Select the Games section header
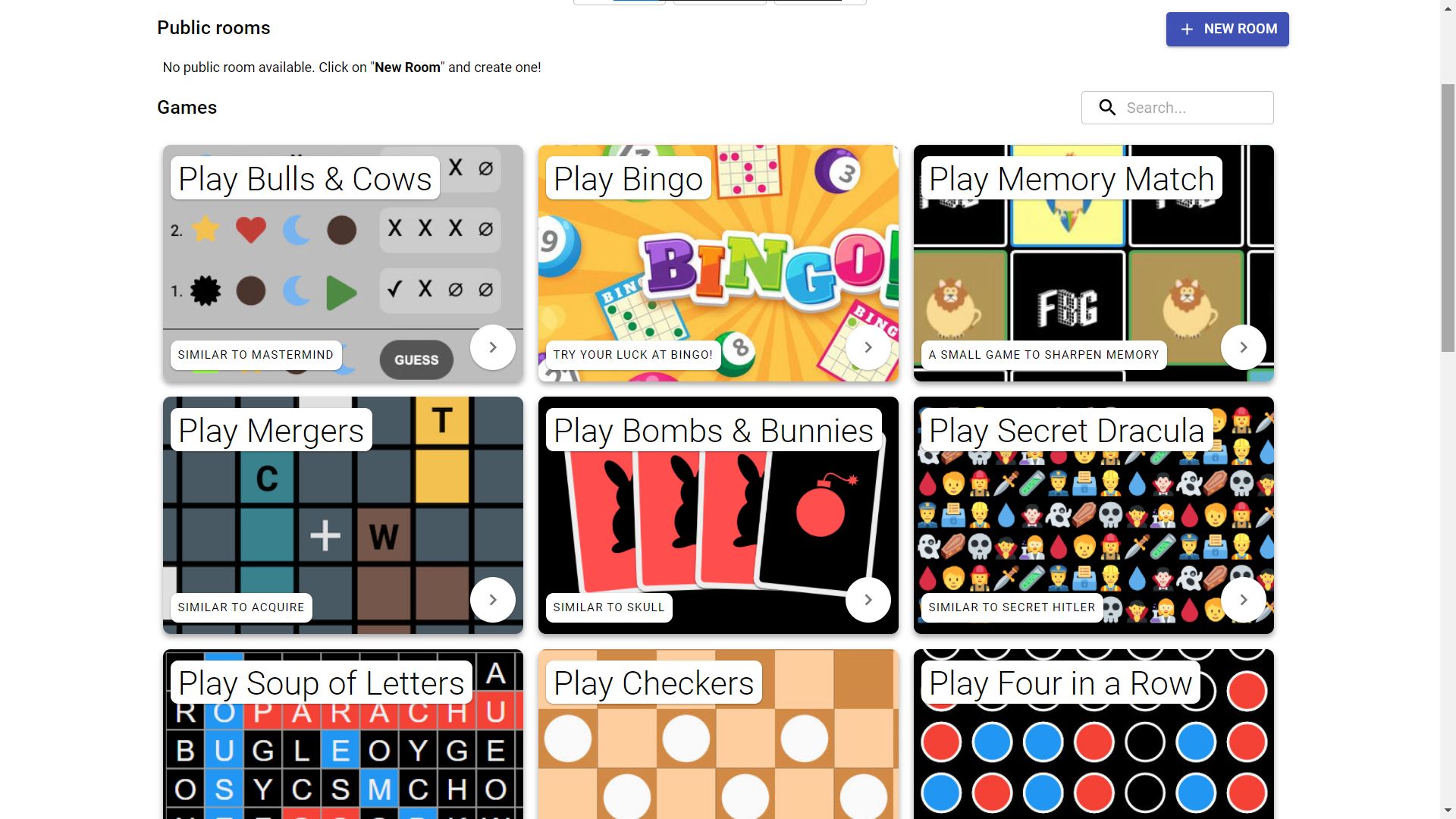Image resolution: width=1456 pixels, height=819 pixels. point(186,107)
